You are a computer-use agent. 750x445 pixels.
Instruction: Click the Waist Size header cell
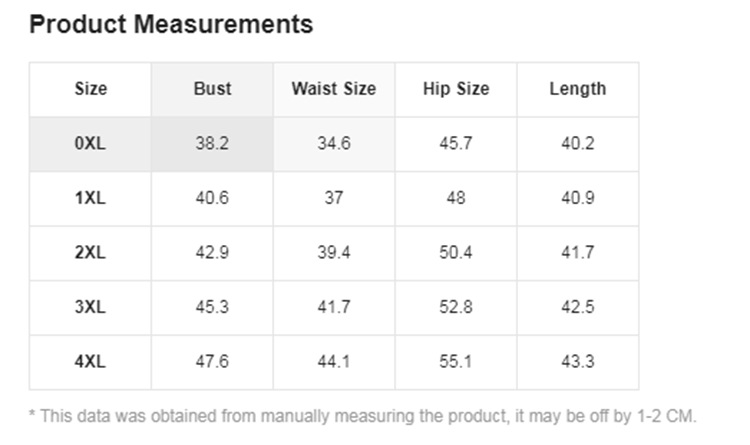(x=334, y=89)
